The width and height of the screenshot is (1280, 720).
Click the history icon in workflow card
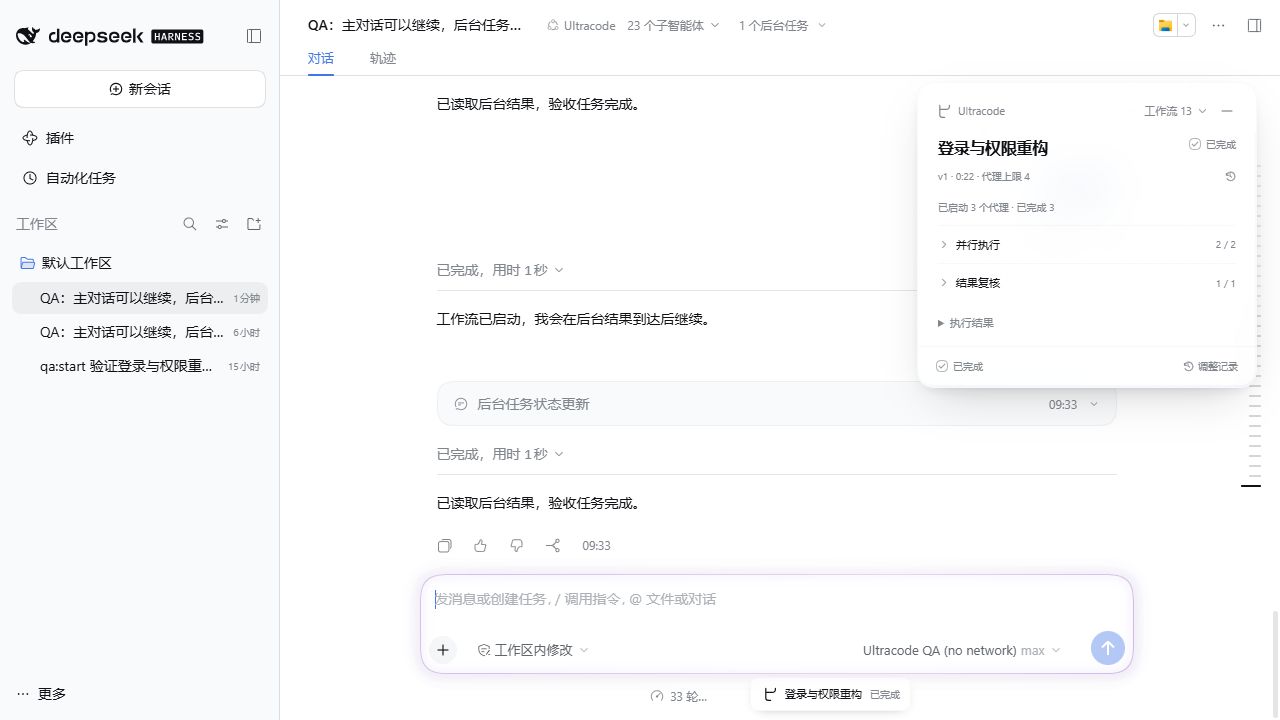click(x=1230, y=176)
